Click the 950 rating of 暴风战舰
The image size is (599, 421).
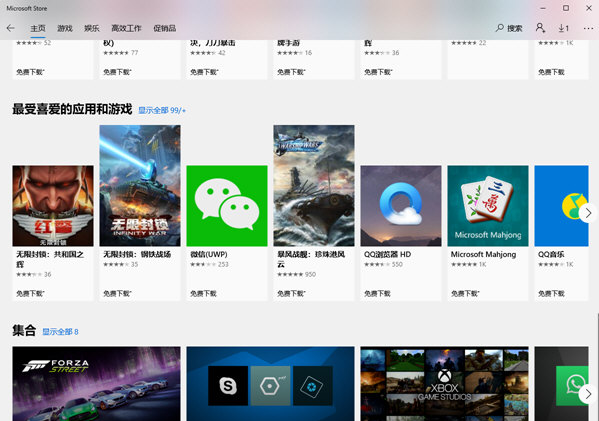tap(296, 274)
